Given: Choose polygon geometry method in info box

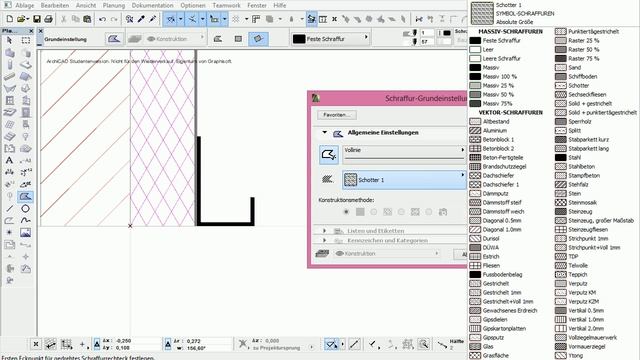Looking at the screenshot, I should pyautogui.click(x=218, y=39).
